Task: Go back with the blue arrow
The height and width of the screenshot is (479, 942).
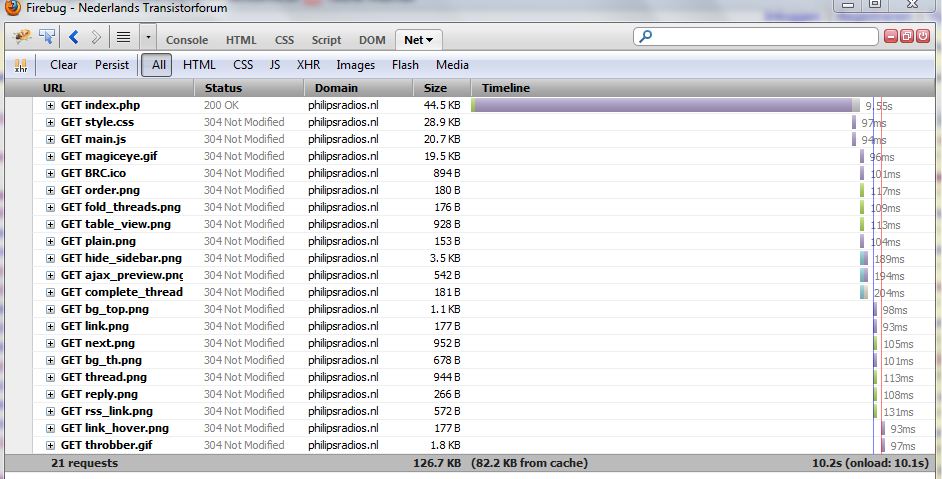Action: coord(73,38)
